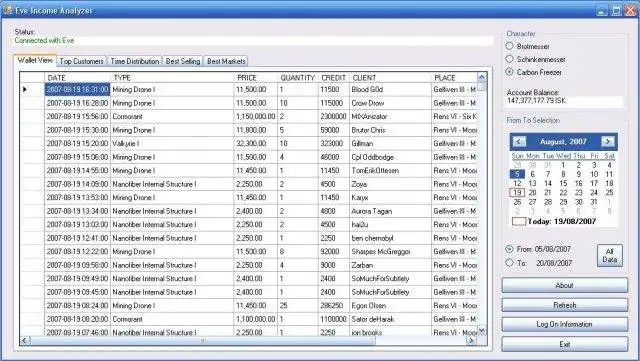Click the Sharpes McGreggor client cell
This screenshot has width=640, height=361.
pos(391,252)
